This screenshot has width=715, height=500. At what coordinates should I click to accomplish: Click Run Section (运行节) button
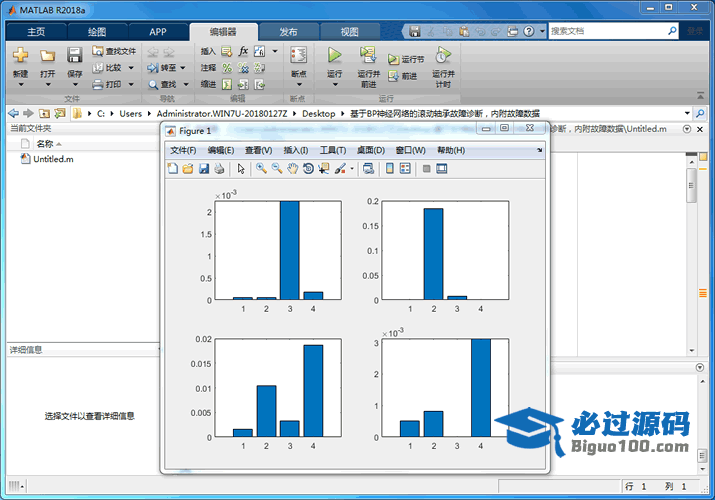coord(405,59)
